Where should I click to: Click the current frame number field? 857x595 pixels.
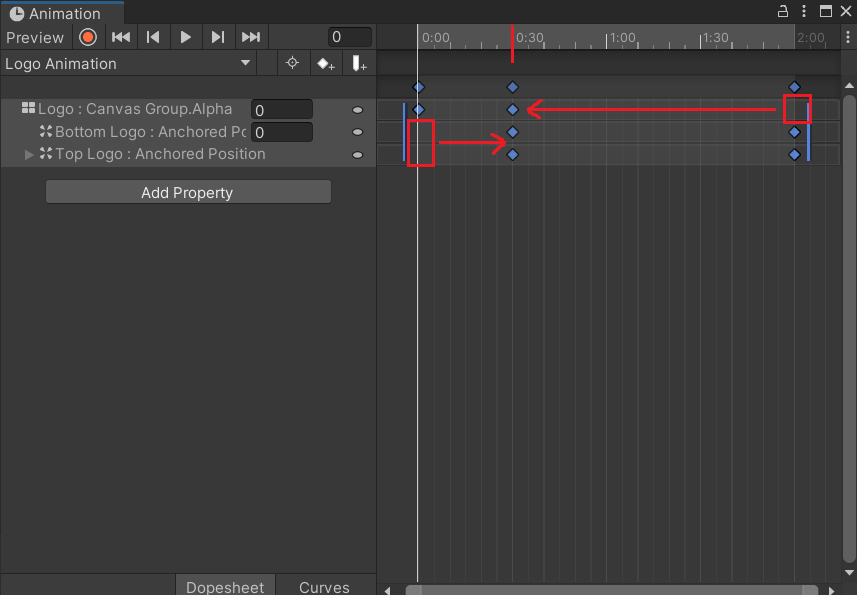pyautogui.click(x=350, y=37)
